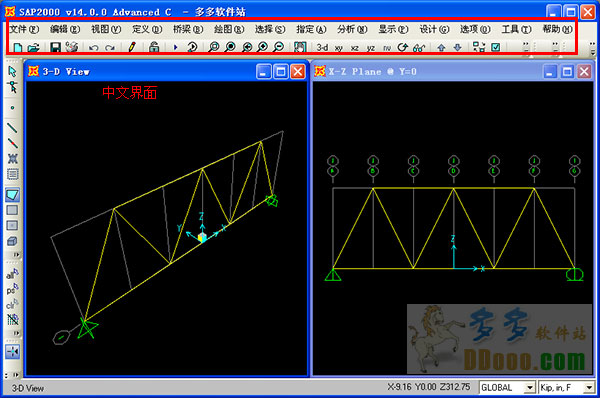Image resolution: width=600 pixels, height=398 pixels.
Task: Open the 文件 (File) menu
Action: pyautogui.click(x=24, y=29)
